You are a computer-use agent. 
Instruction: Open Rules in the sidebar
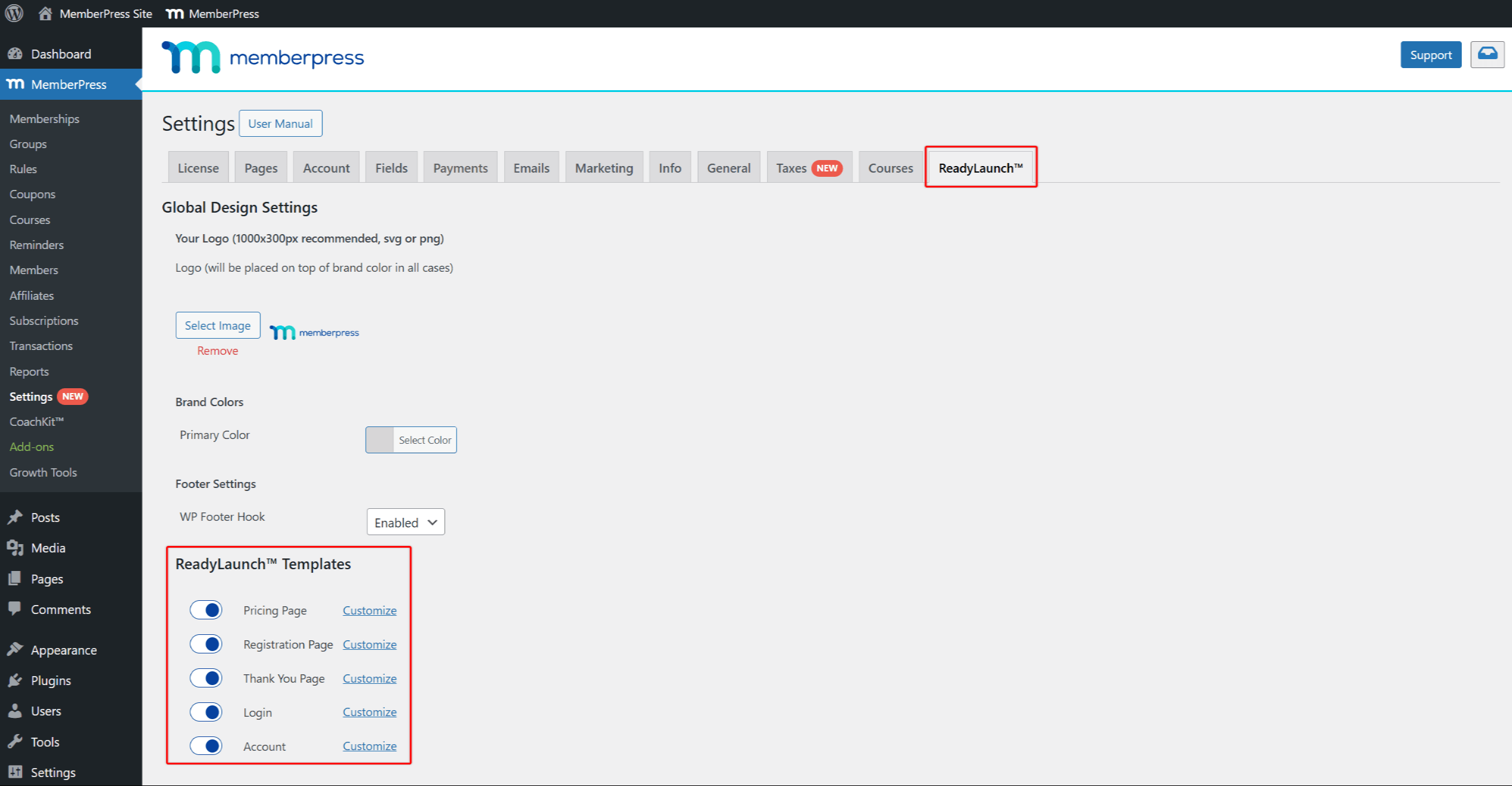pyautogui.click(x=23, y=169)
